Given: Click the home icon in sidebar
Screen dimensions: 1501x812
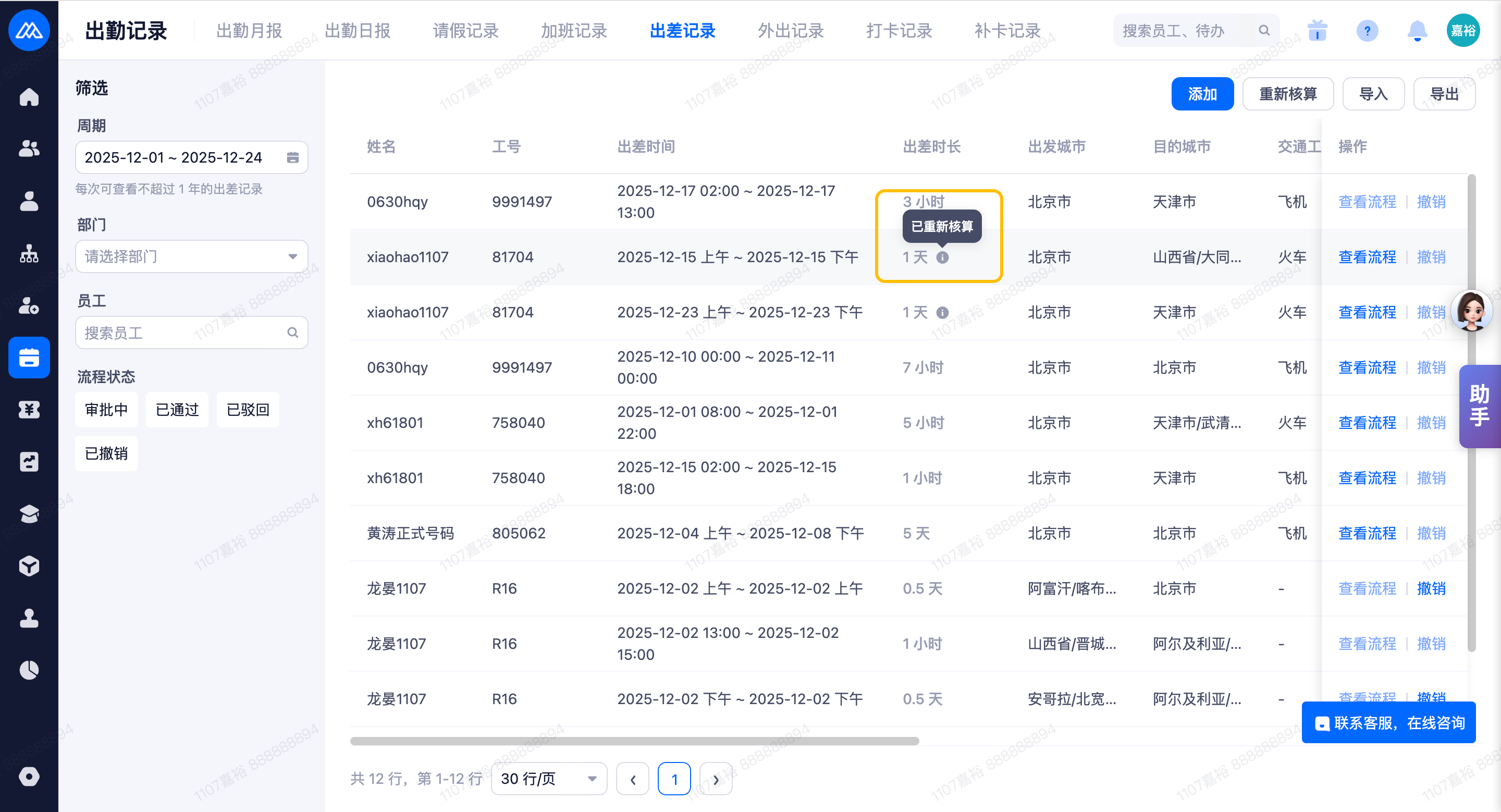Looking at the screenshot, I should (29, 97).
